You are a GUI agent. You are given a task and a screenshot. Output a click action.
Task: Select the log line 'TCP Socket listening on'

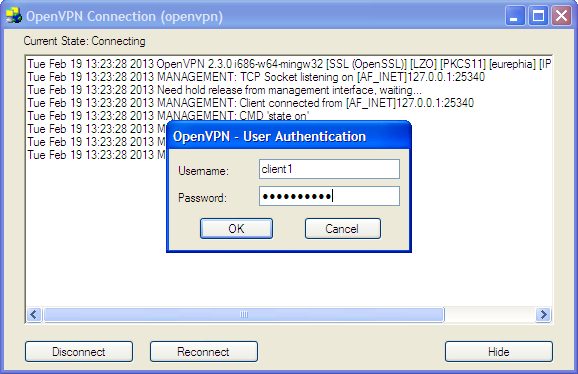pos(256,77)
